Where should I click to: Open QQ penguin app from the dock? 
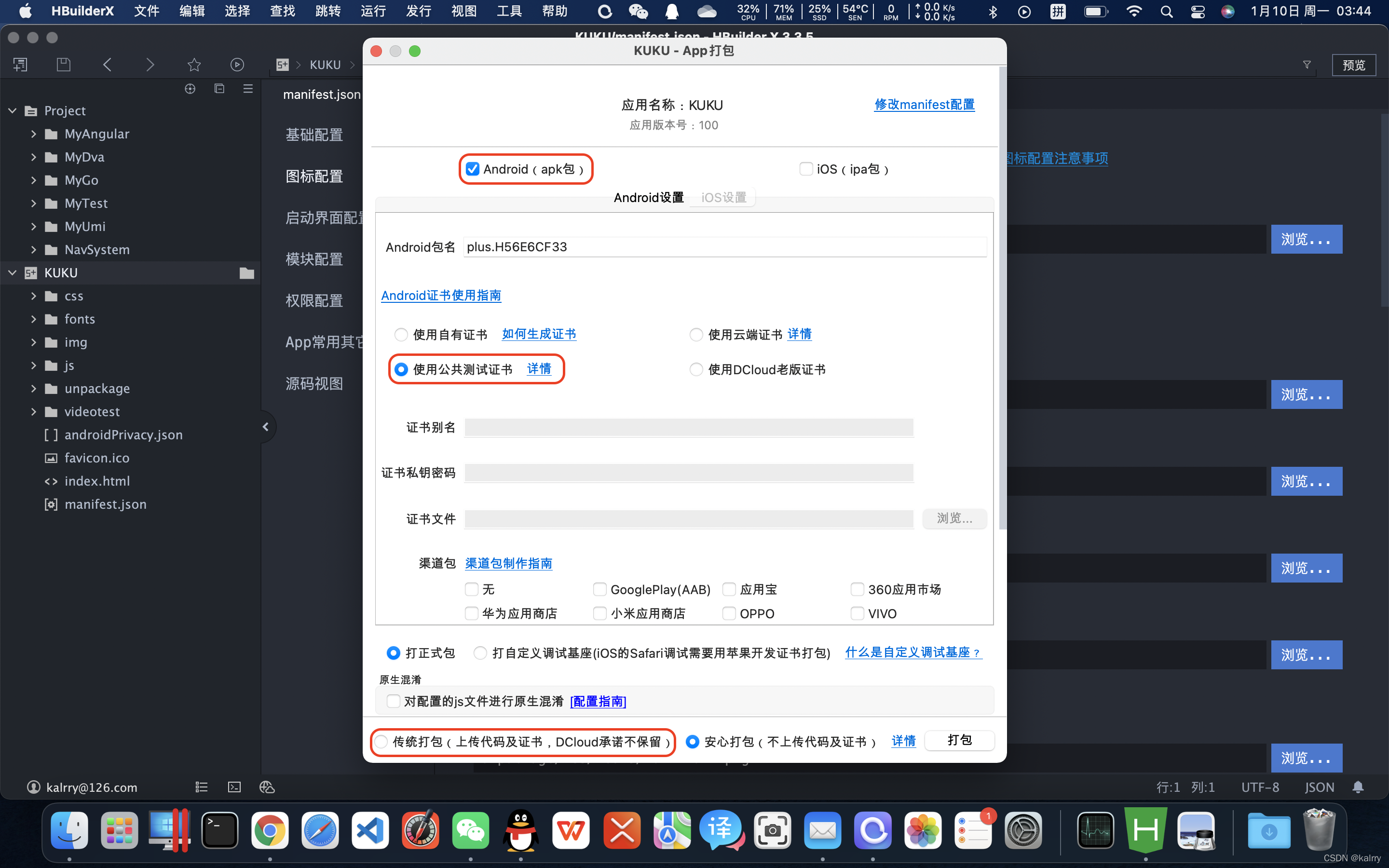520,830
